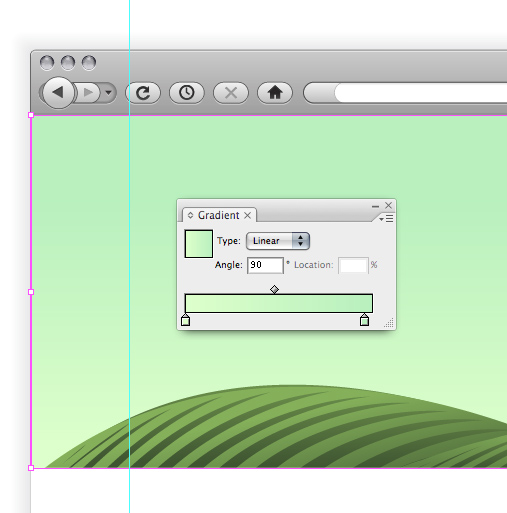Click the top-left selection handle of green rectangle
The image size is (507, 513).
tap(31, 115)
